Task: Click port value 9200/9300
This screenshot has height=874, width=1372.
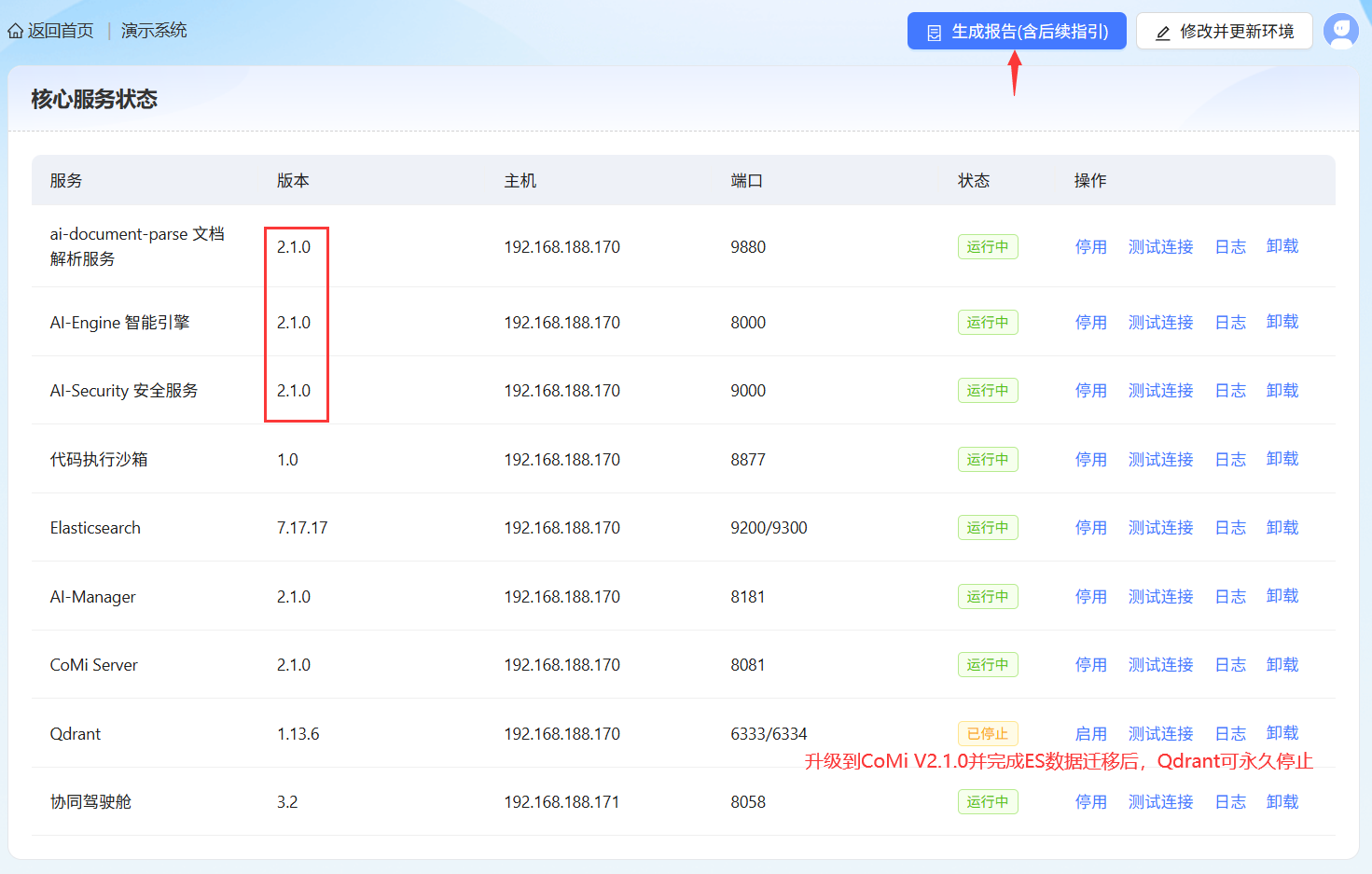Action: tap(769, 528)
